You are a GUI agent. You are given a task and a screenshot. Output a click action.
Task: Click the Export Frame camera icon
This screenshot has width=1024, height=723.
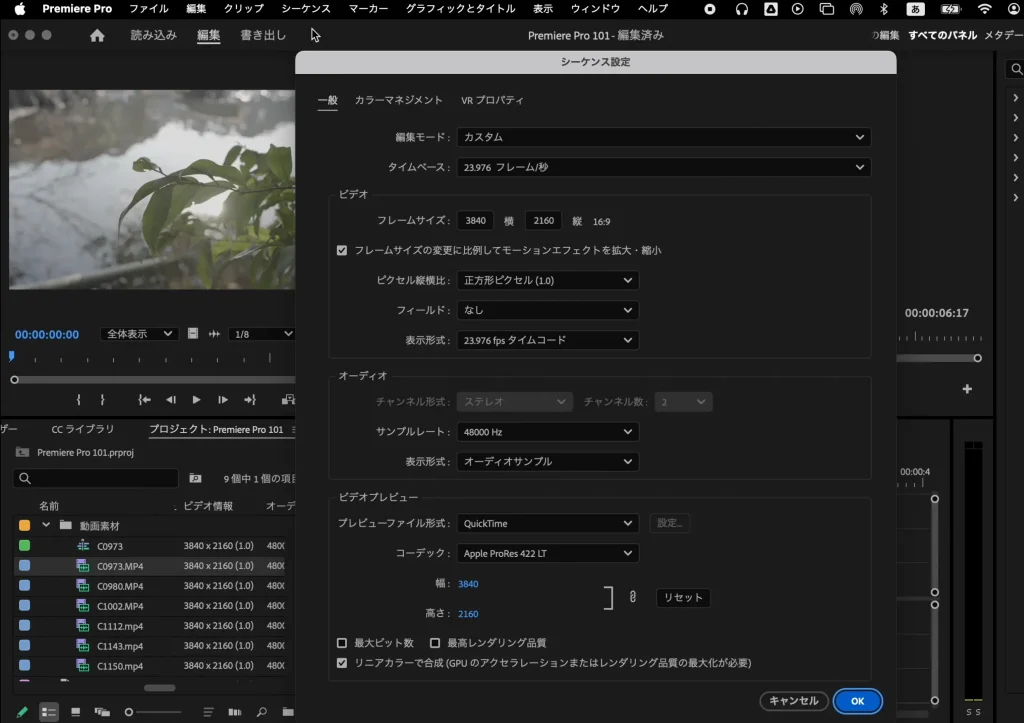[x=287, y=399]
